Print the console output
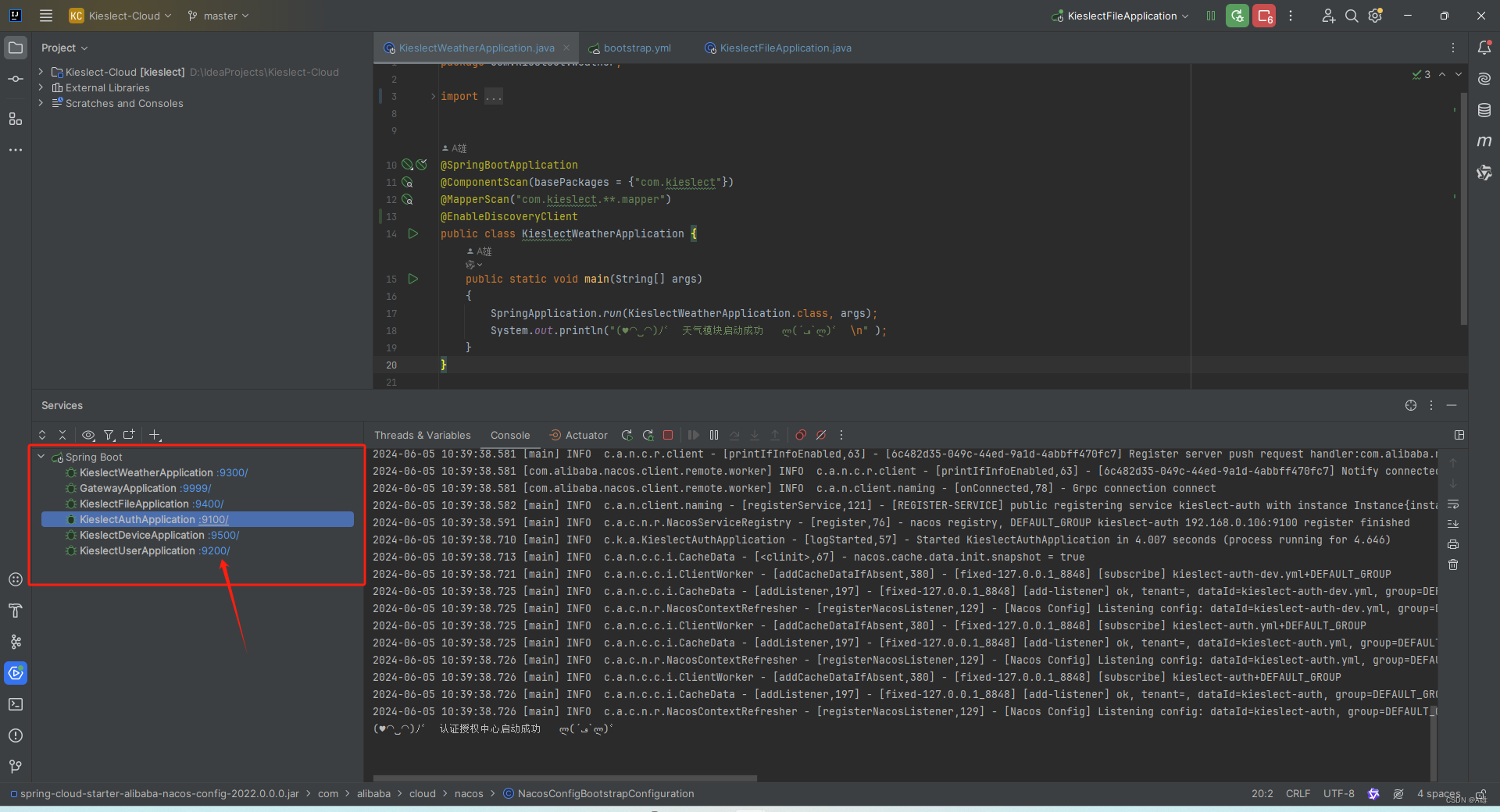The width and height of the screenshot is (1500, 812). point(1453,544)
